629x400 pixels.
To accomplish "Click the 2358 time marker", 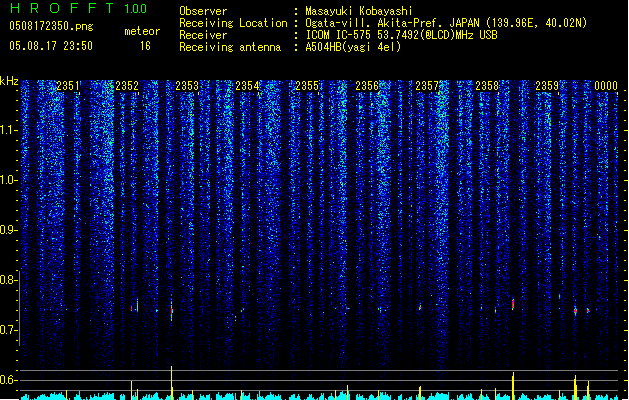I will pos(487,86).
